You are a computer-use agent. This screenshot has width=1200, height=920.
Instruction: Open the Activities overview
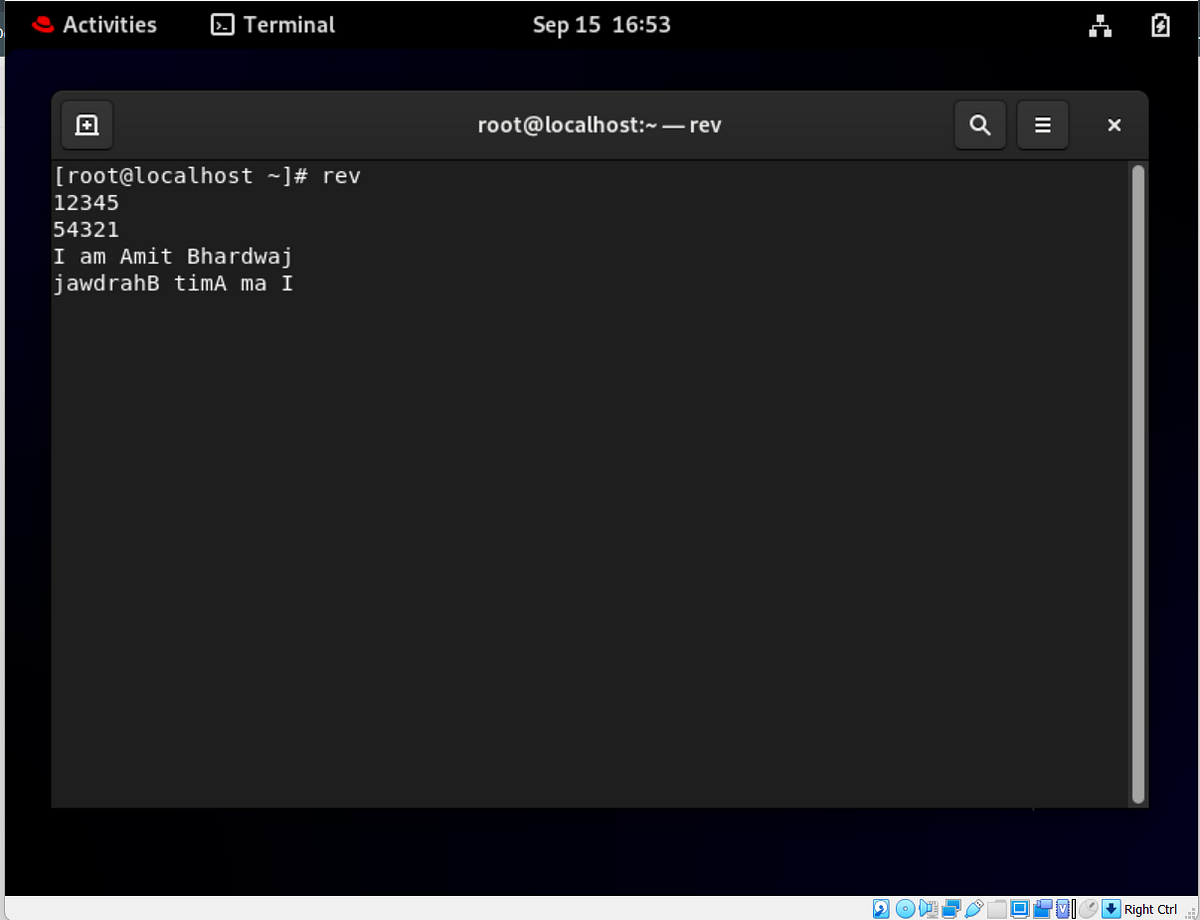click(95, 25)
